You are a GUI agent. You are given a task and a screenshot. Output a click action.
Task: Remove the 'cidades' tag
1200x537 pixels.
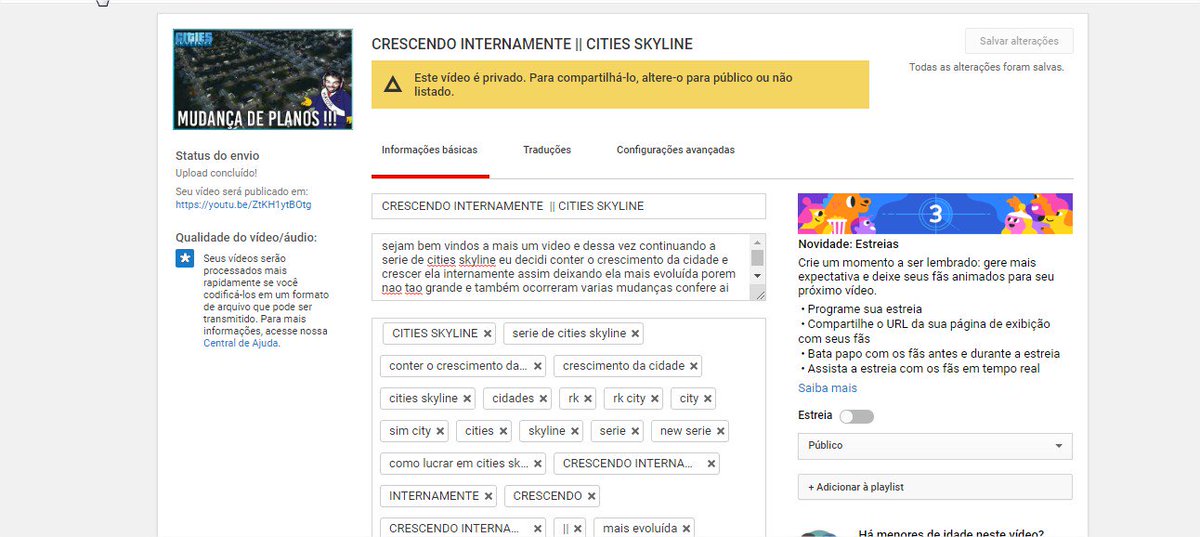(543, 398)
